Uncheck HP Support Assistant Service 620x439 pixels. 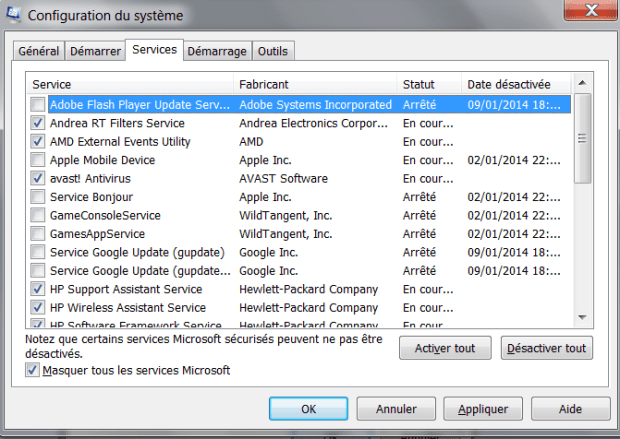37,289
